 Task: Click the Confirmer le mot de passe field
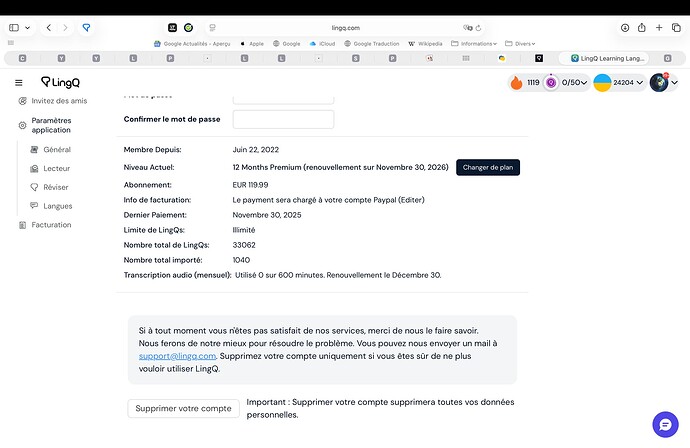pos(283,119)
